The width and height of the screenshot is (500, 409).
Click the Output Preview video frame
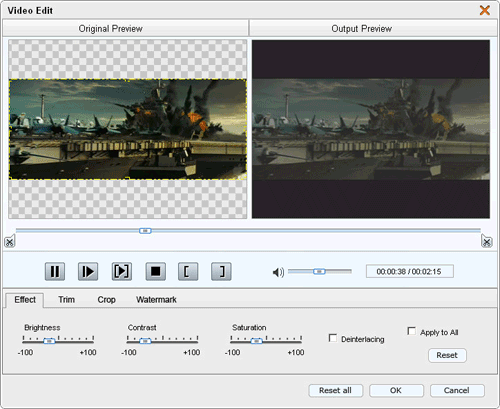coord(371,129)
